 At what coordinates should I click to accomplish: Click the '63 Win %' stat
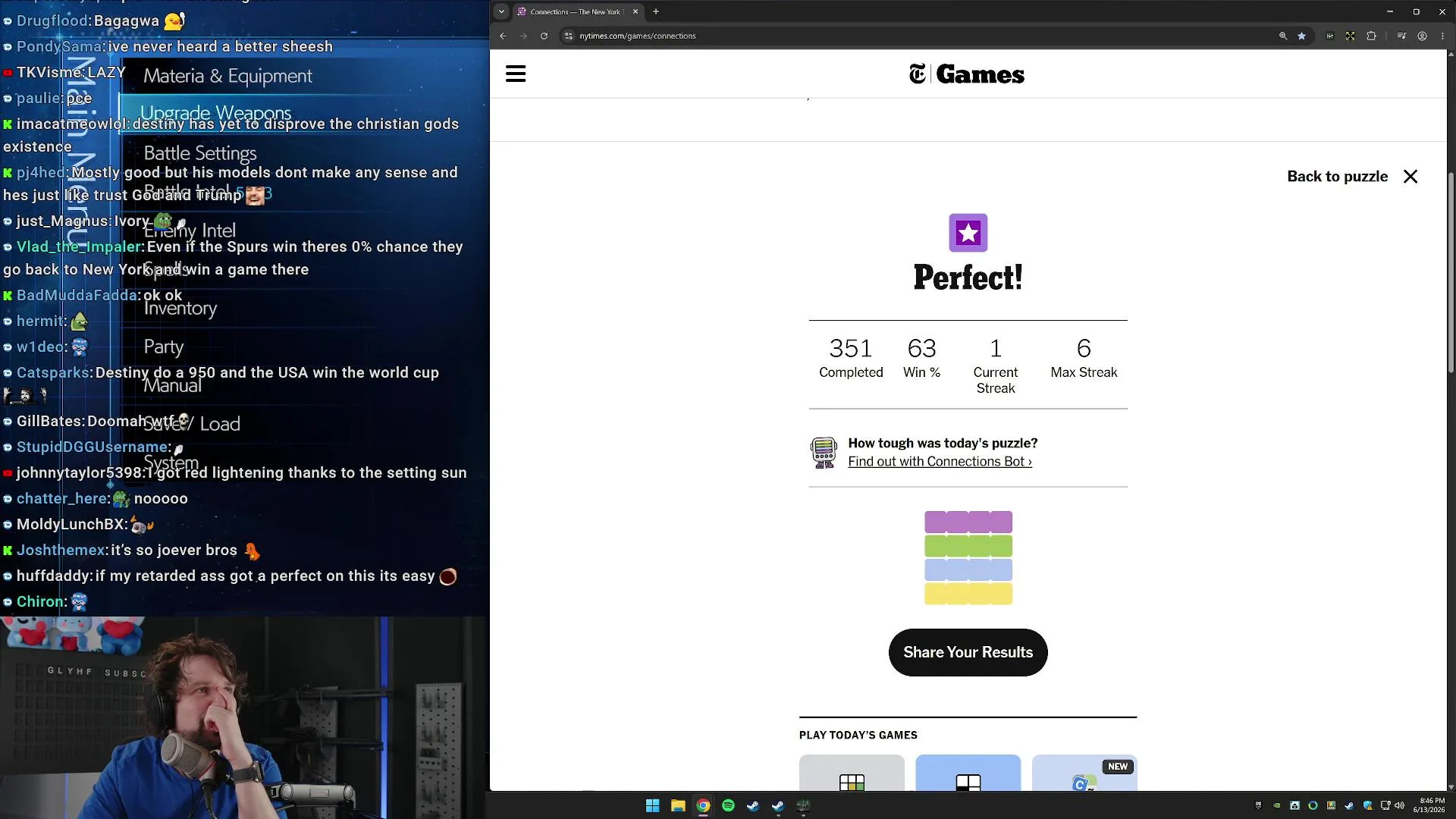pyautogui.click(x=921, y=358)
